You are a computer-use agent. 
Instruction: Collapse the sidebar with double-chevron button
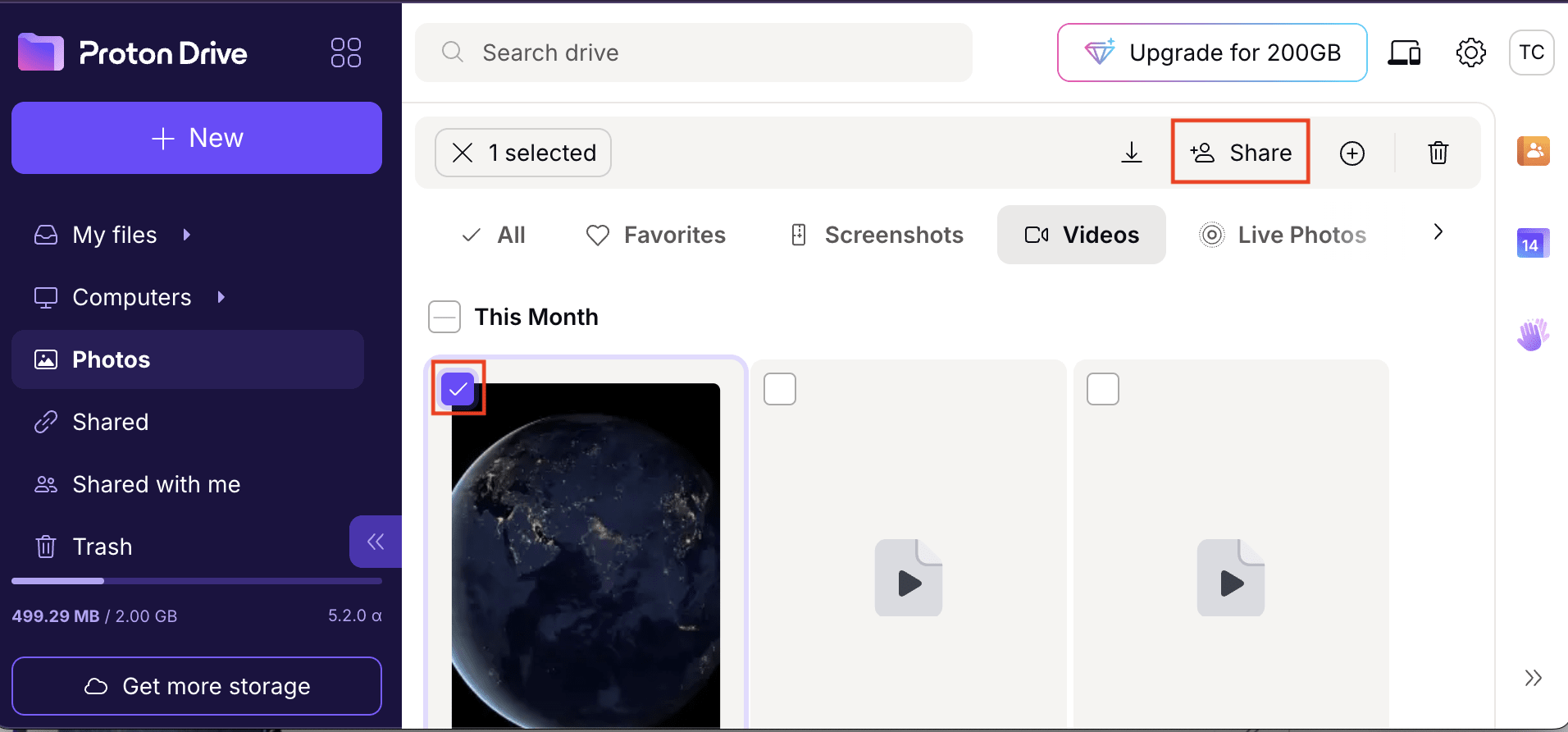[376, 542]
